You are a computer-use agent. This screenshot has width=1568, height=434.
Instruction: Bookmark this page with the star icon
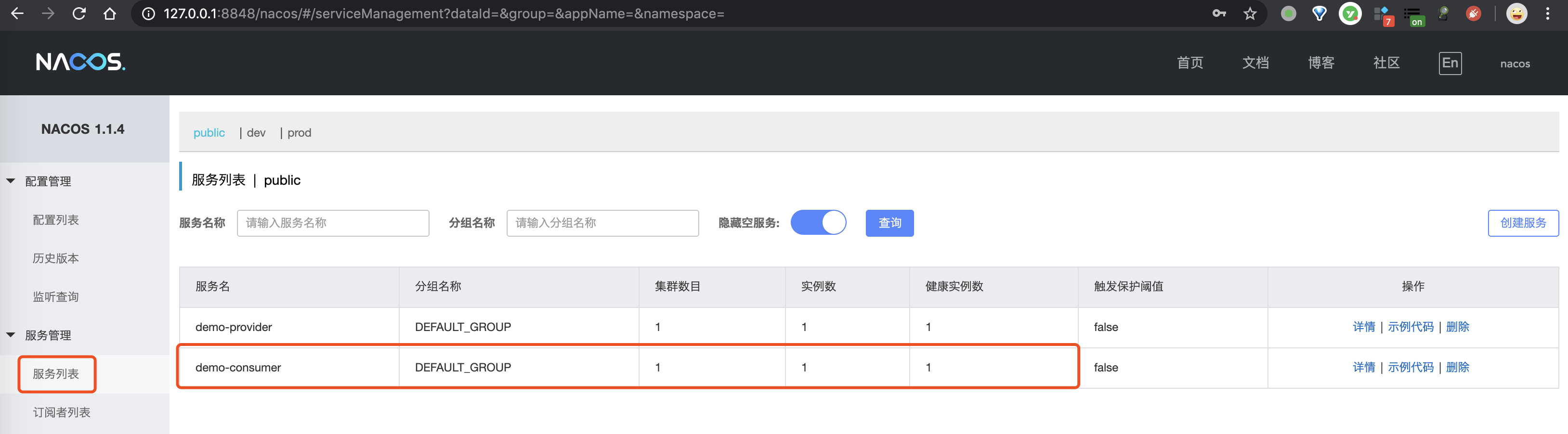pyautogui.click(x=1250, y=13)
